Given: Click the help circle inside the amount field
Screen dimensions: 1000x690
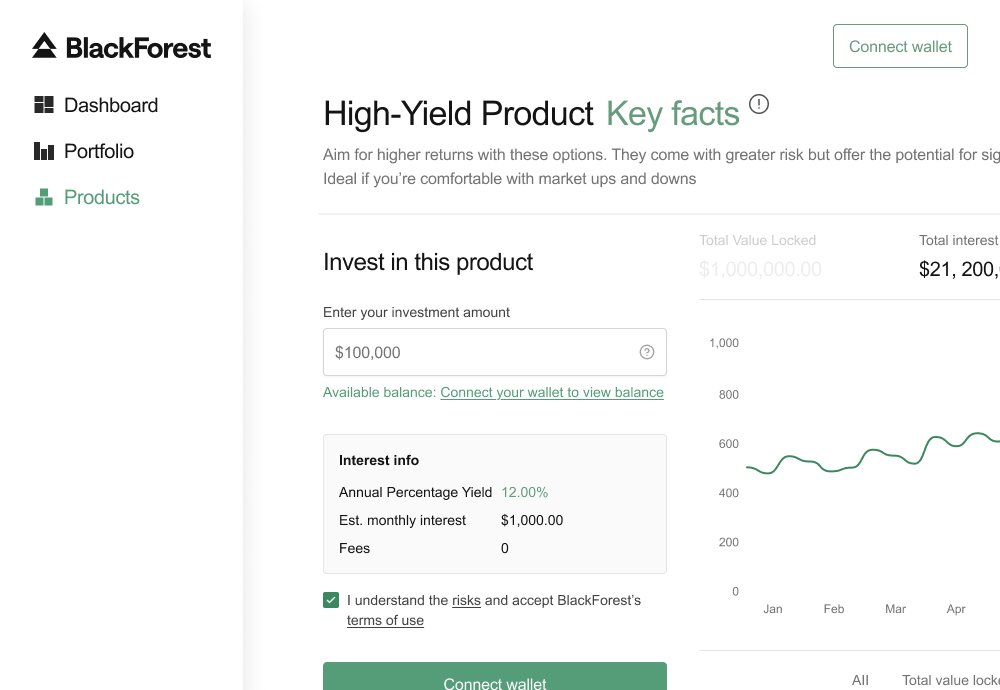Looking at the screenshot, I should (645, 352).
